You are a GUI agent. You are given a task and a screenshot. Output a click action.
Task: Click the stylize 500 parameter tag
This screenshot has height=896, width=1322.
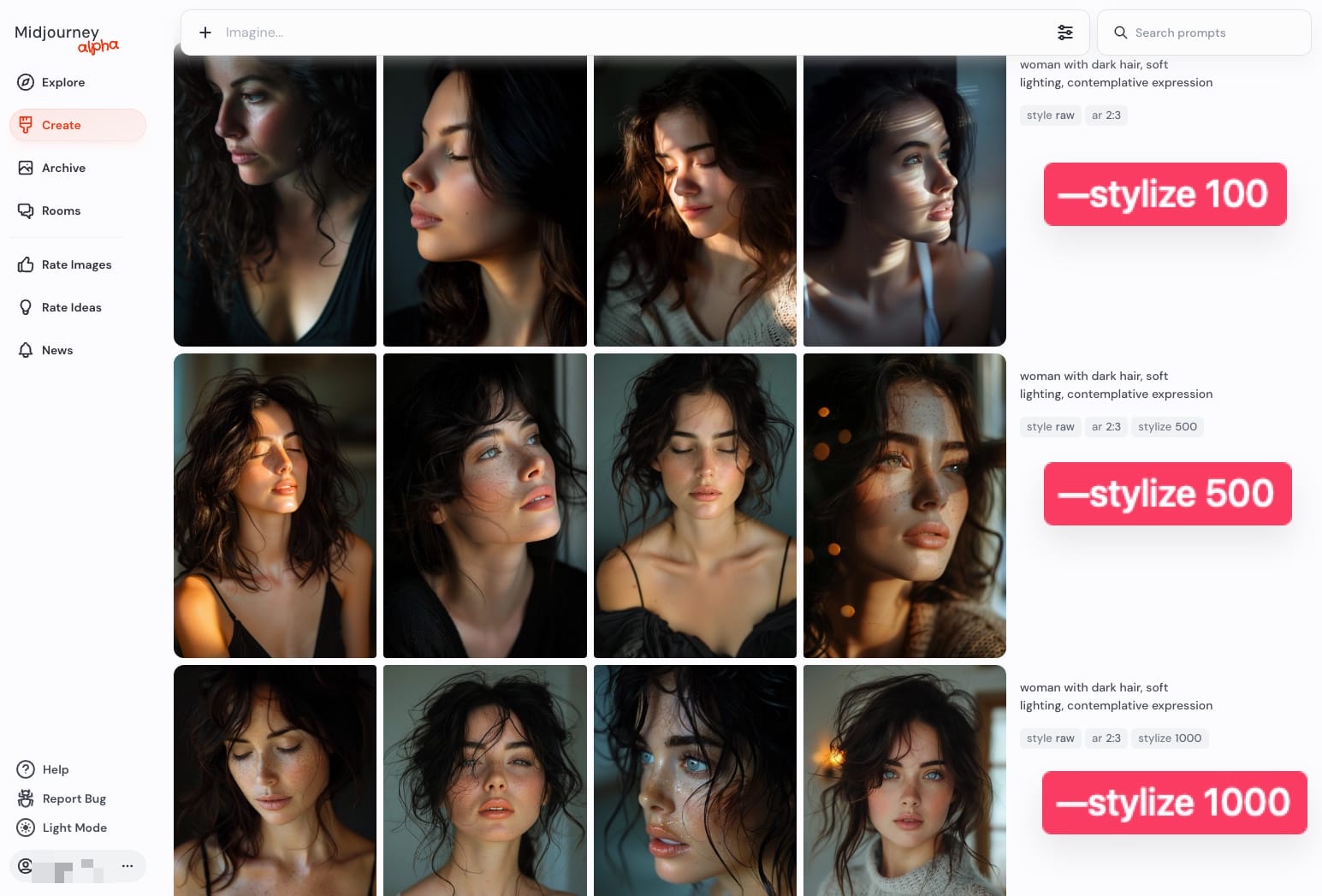1167,426
